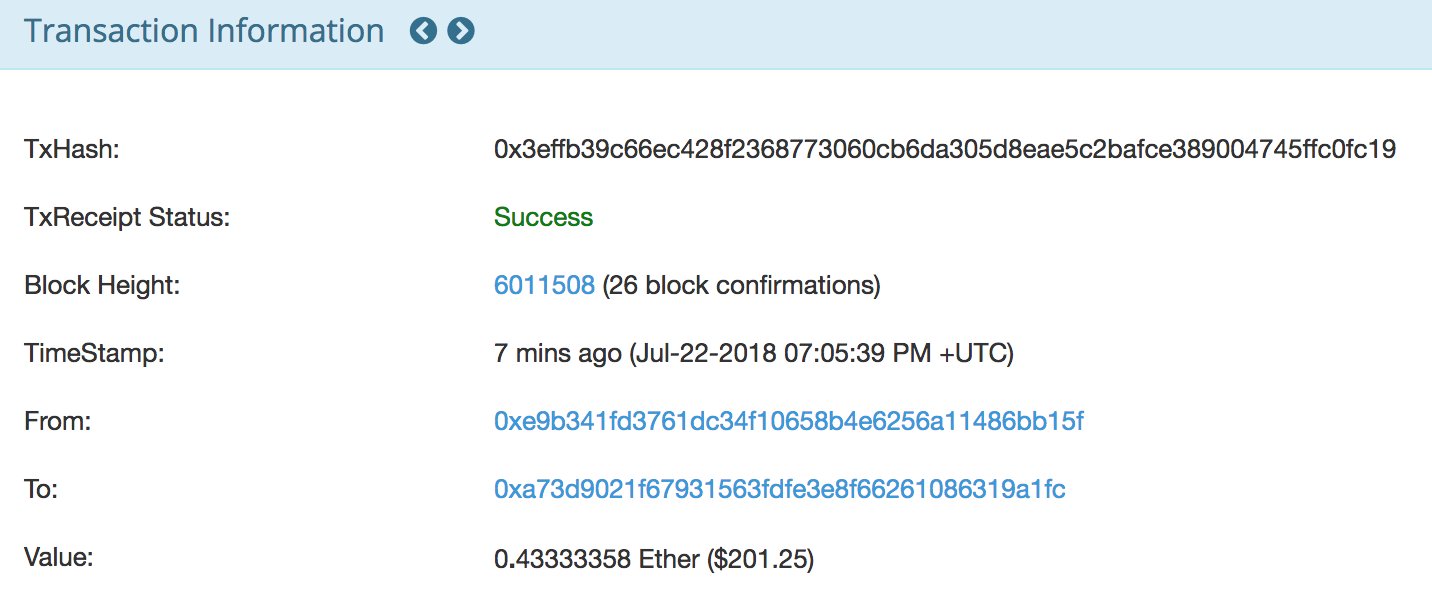Open block 6011508 link
The width and height of the screenshot is (1432, 600).
pyautogui.click(x=545, y=286)
